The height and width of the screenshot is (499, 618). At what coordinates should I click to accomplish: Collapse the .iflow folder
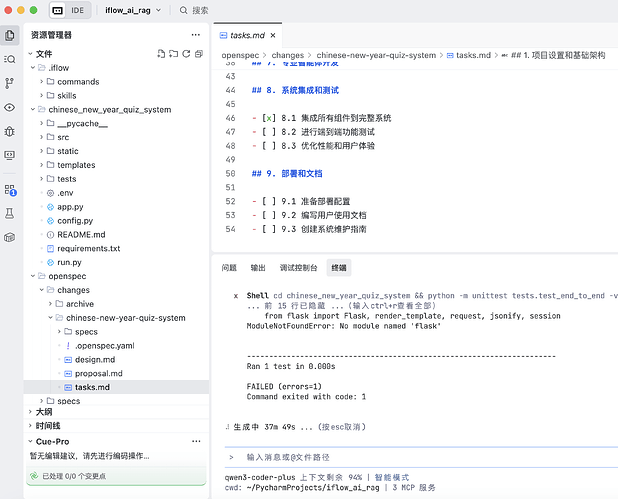click(33, 68)
